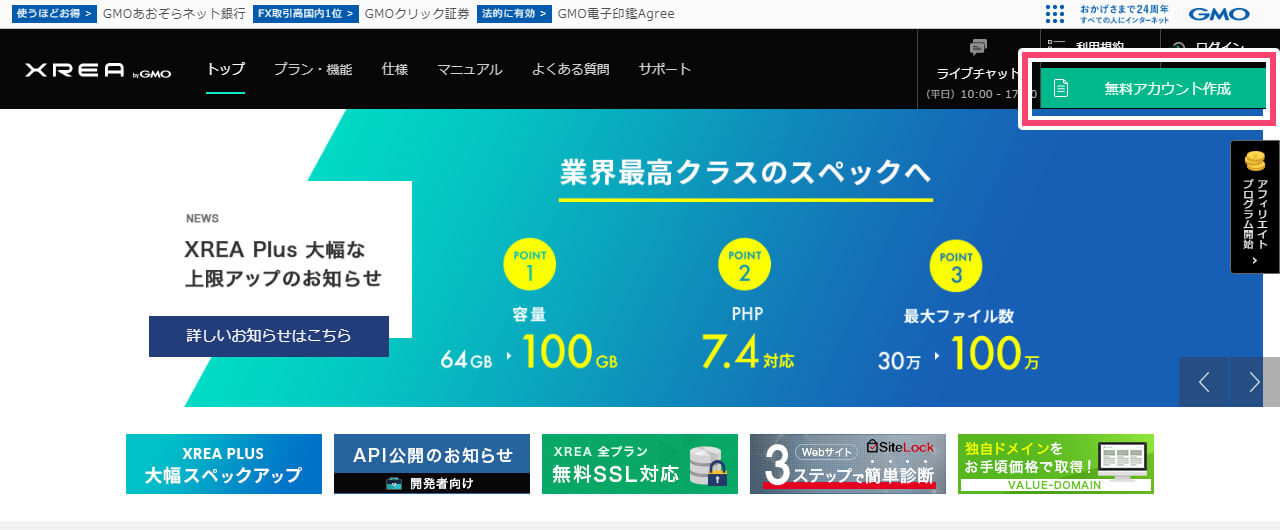Image resolution: width=1280 pixels, height=530 pixels.
Task: Open the よくある質問 menu item
Action: point(570,69)
